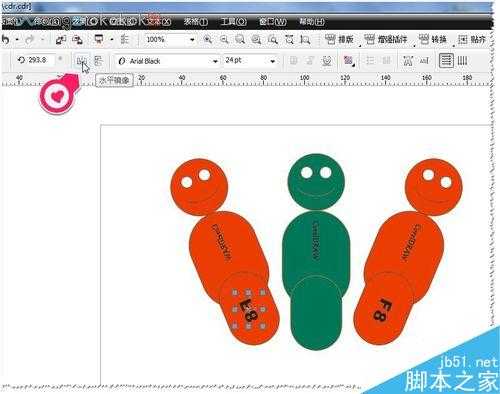Click the edit text icon labeled ab|

tap(424, 61)
